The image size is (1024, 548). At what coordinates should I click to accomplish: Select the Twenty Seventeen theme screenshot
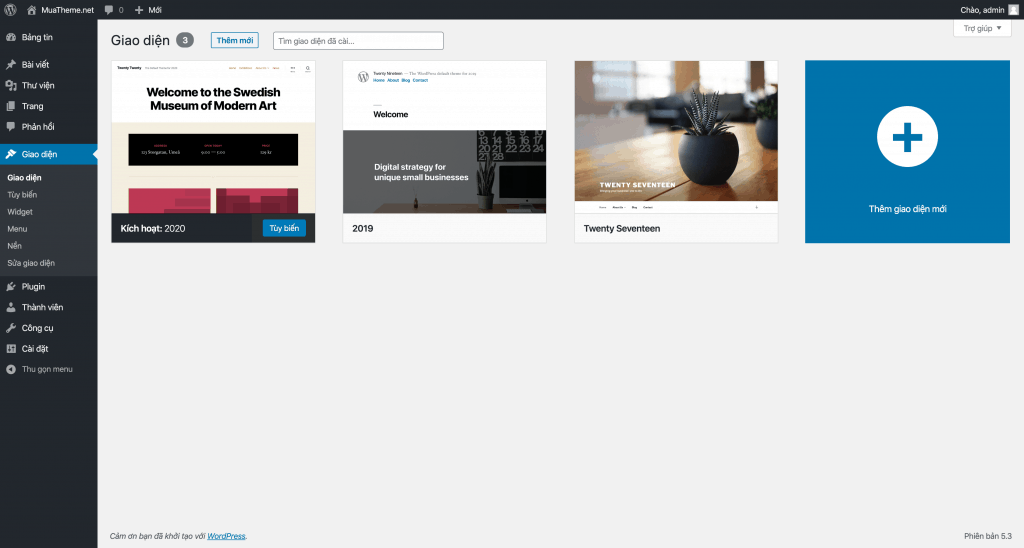(676, 137)
